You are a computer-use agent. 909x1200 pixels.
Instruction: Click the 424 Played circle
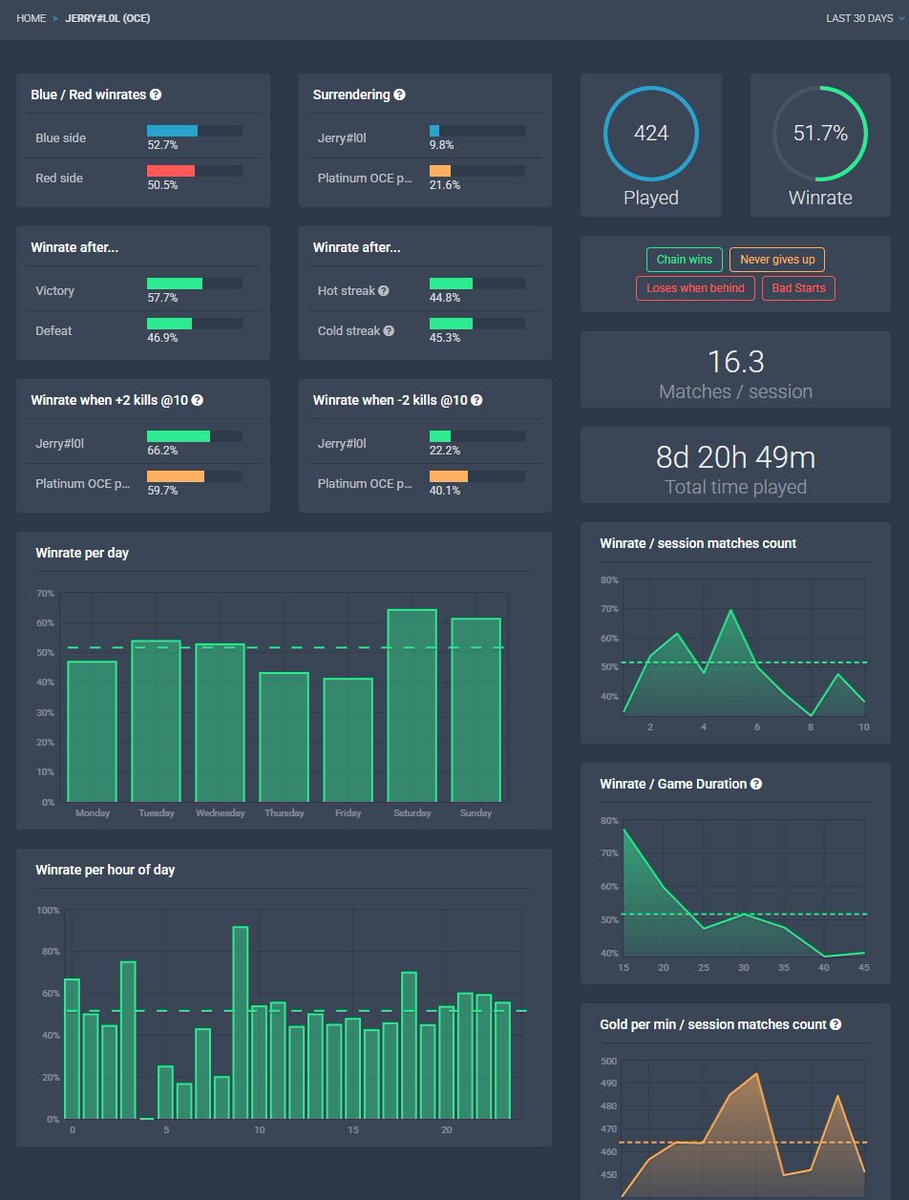(x=651, y=133)
